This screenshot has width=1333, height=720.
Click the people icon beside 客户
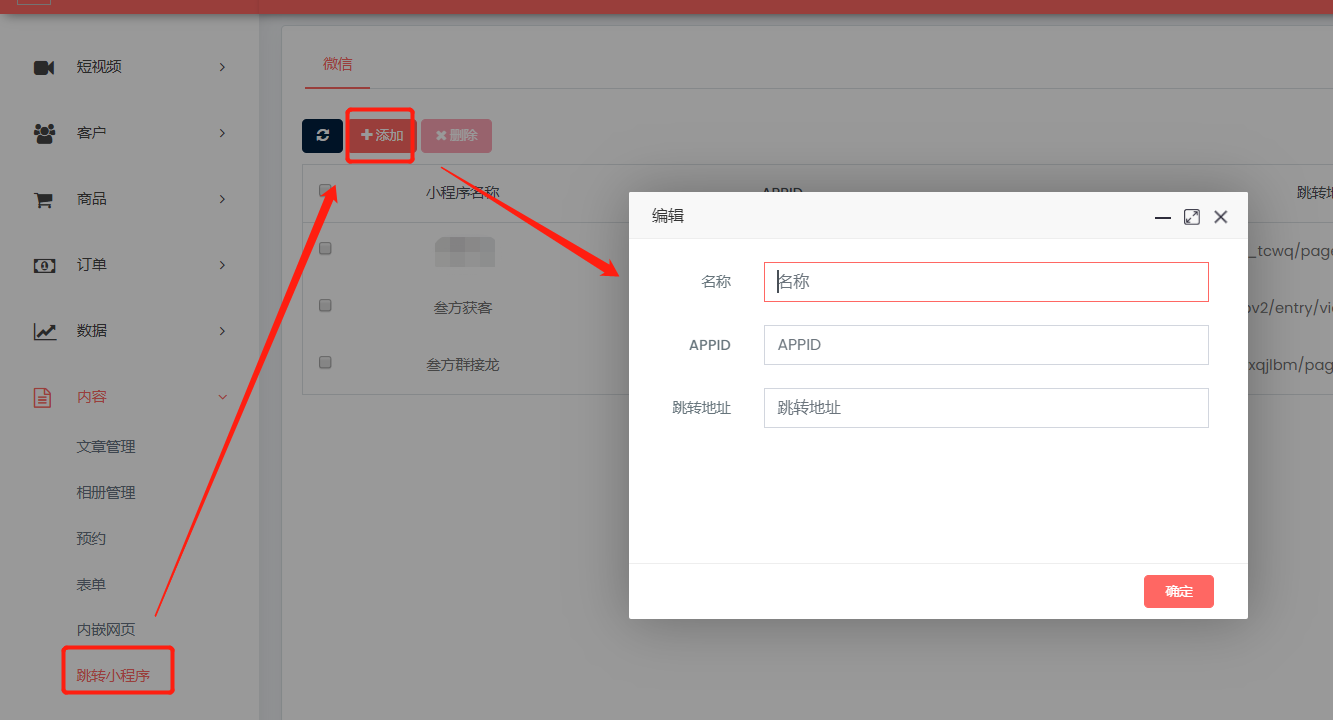click(x=44, y=133)
